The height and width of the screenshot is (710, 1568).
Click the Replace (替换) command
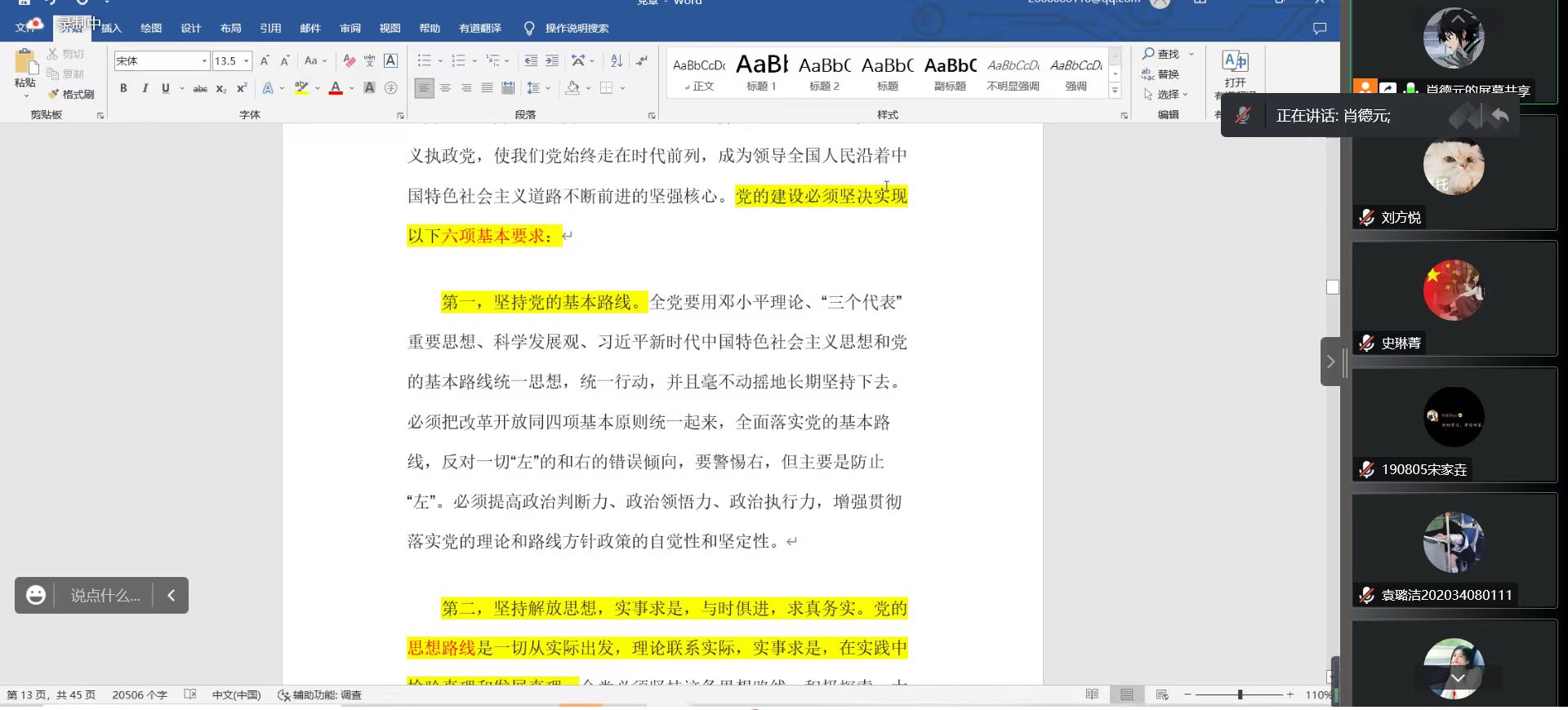(1160, 74)
